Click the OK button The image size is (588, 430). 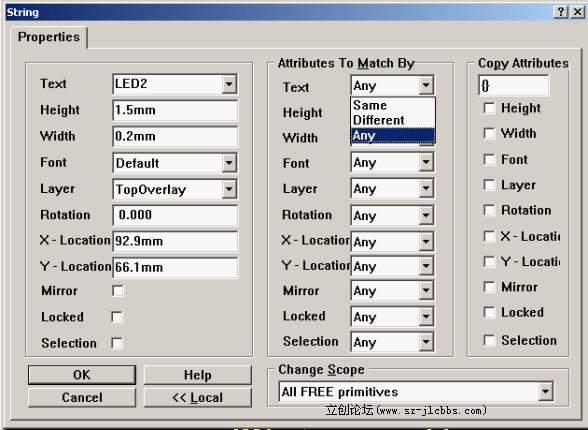[82, 375]
